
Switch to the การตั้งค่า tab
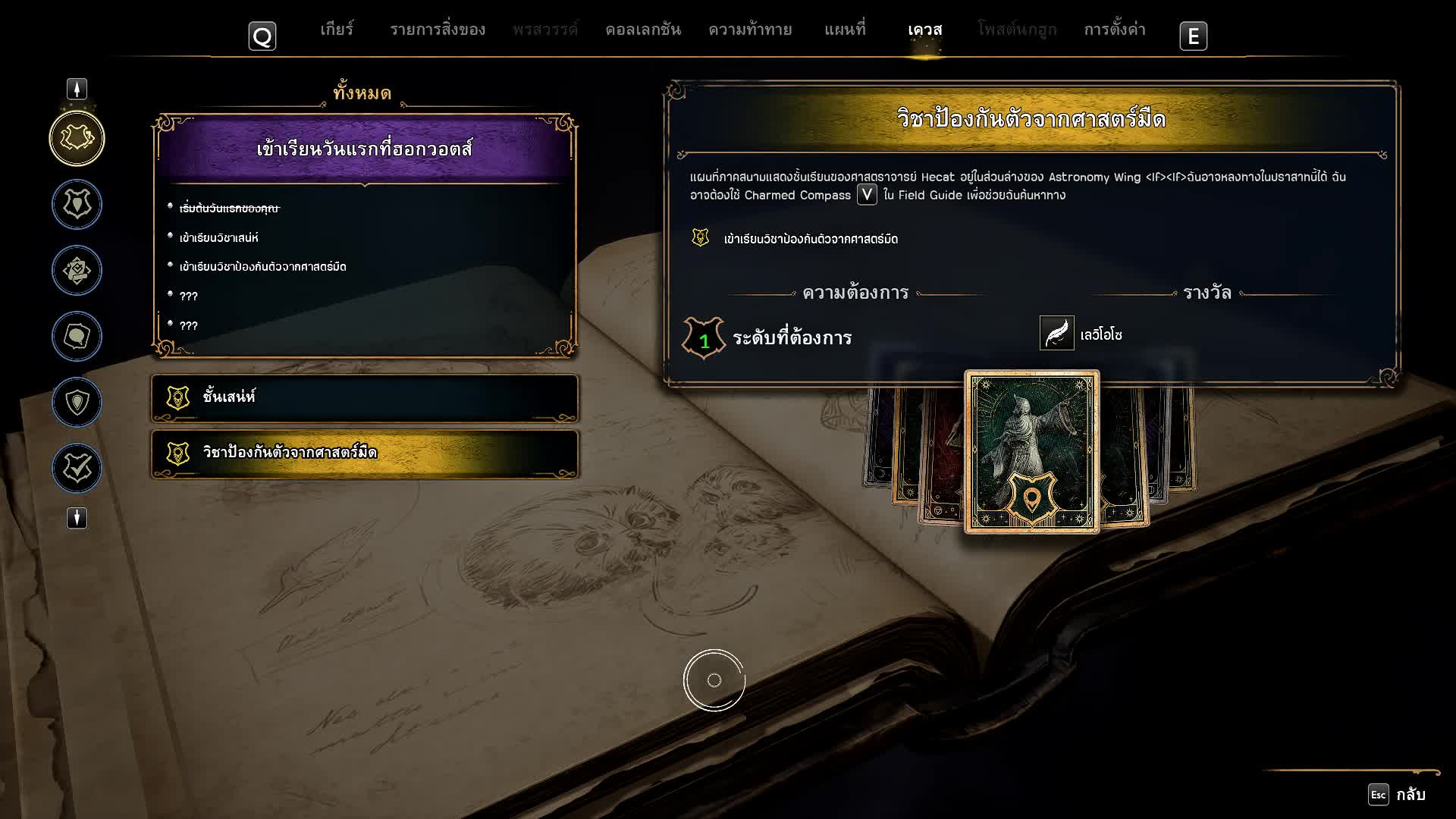[x=1114, y=30]
